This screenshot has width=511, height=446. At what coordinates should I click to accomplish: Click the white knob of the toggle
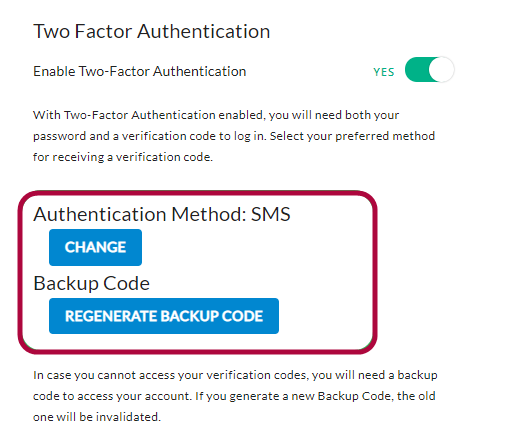[441, 70]
